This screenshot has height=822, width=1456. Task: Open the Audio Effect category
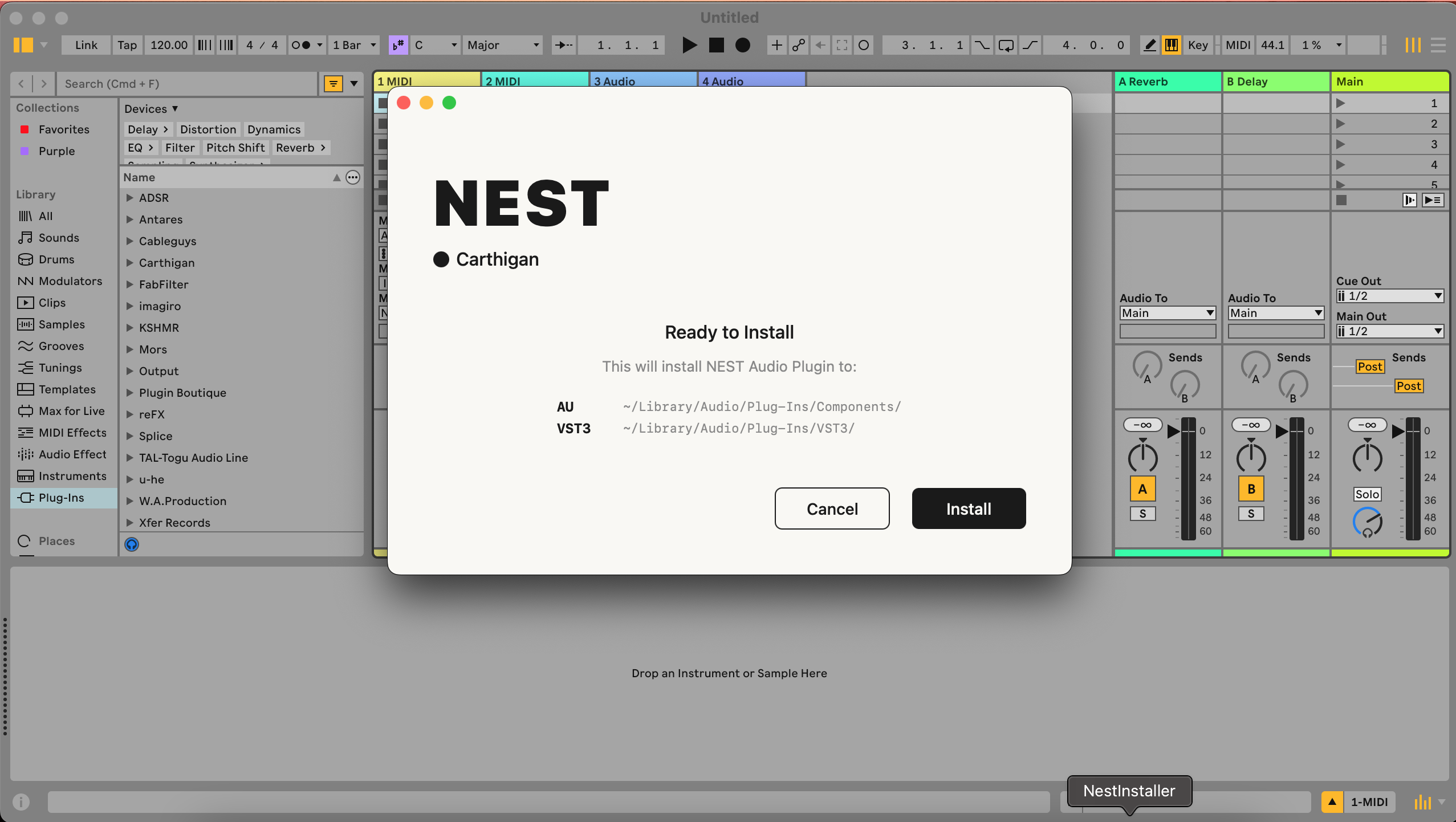click(x=63, y=454)
